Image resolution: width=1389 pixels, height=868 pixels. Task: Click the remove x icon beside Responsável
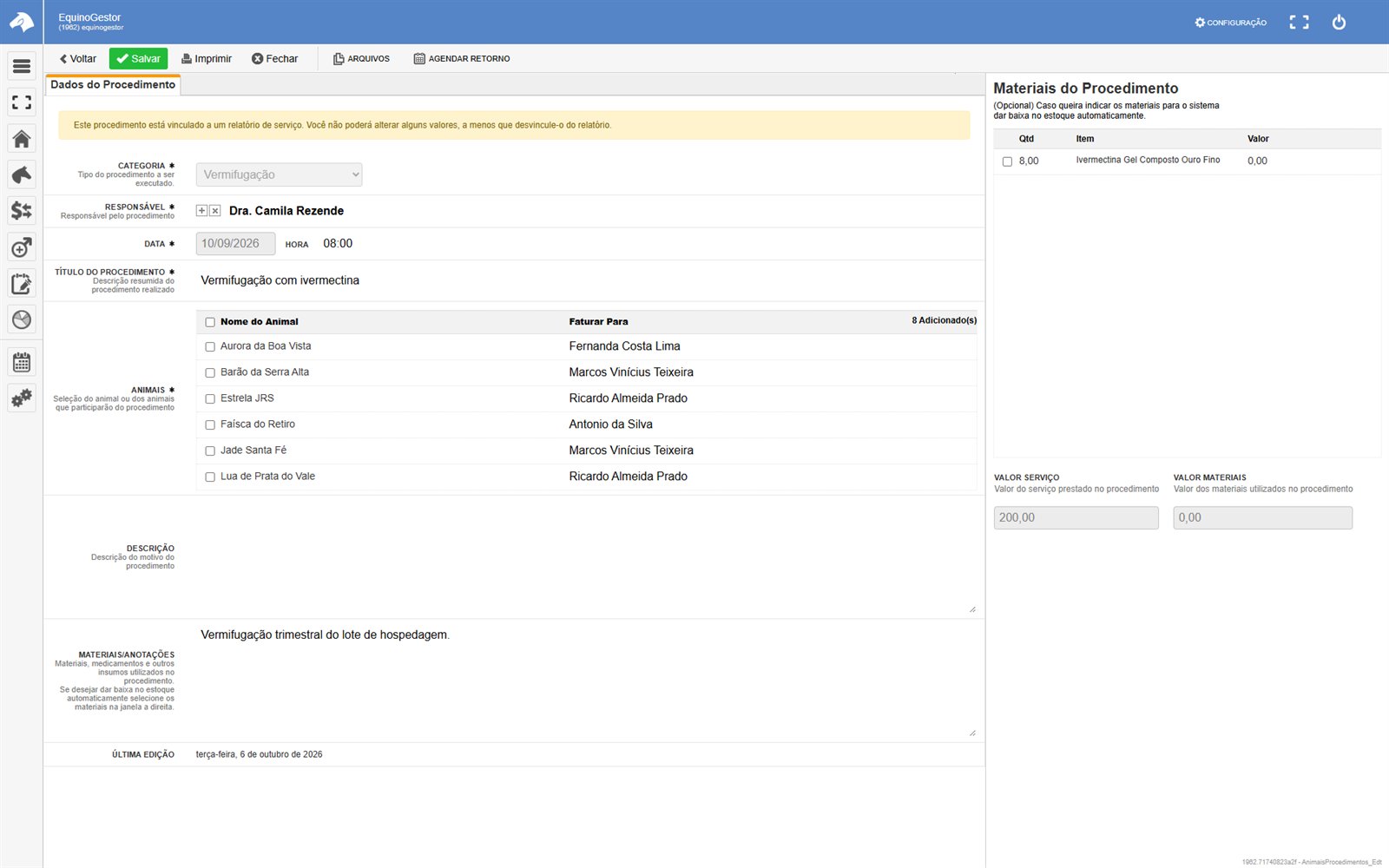215,211
